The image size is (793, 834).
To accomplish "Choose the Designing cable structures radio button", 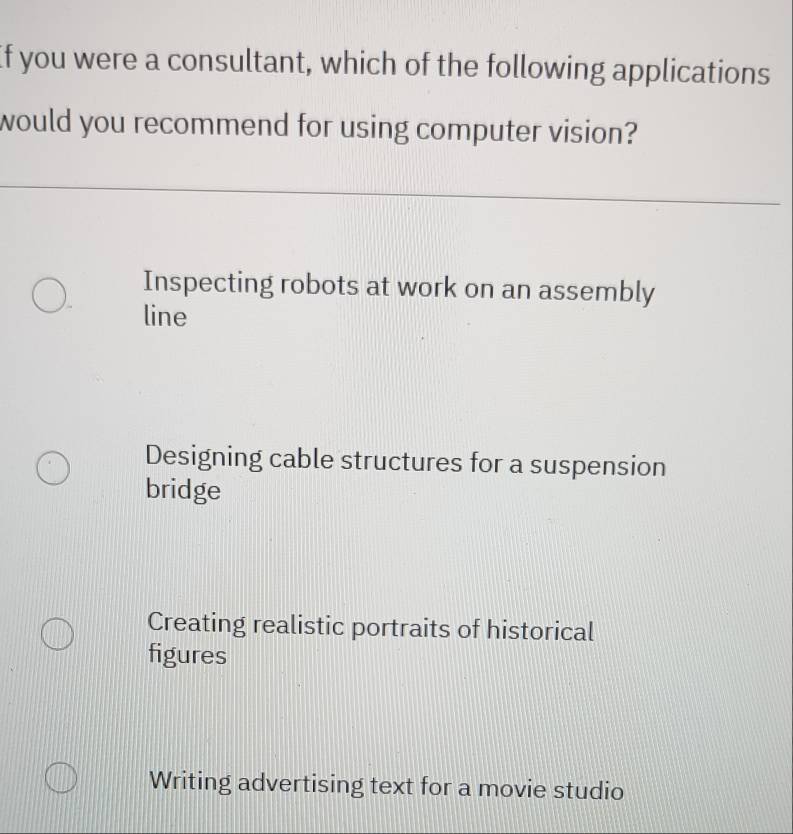I will [x=52, y=469].
